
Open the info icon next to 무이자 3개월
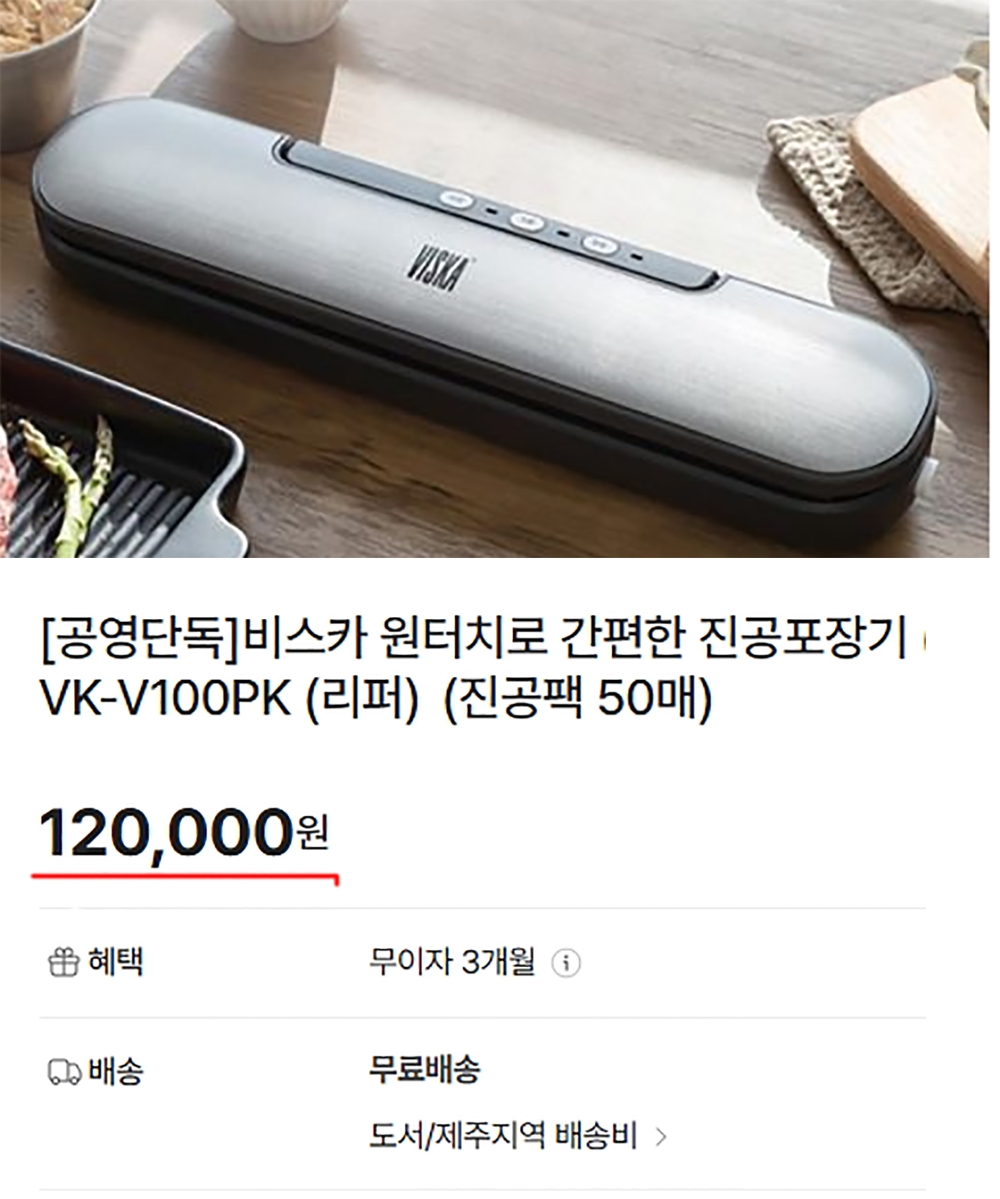pos(566,963)
